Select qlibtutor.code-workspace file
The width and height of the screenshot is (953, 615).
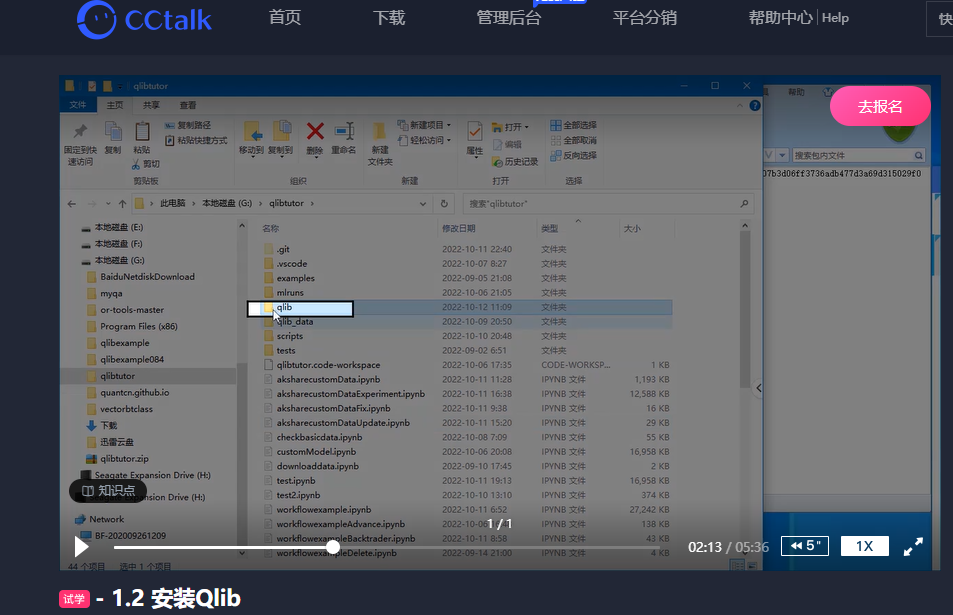tap(328, 365)
